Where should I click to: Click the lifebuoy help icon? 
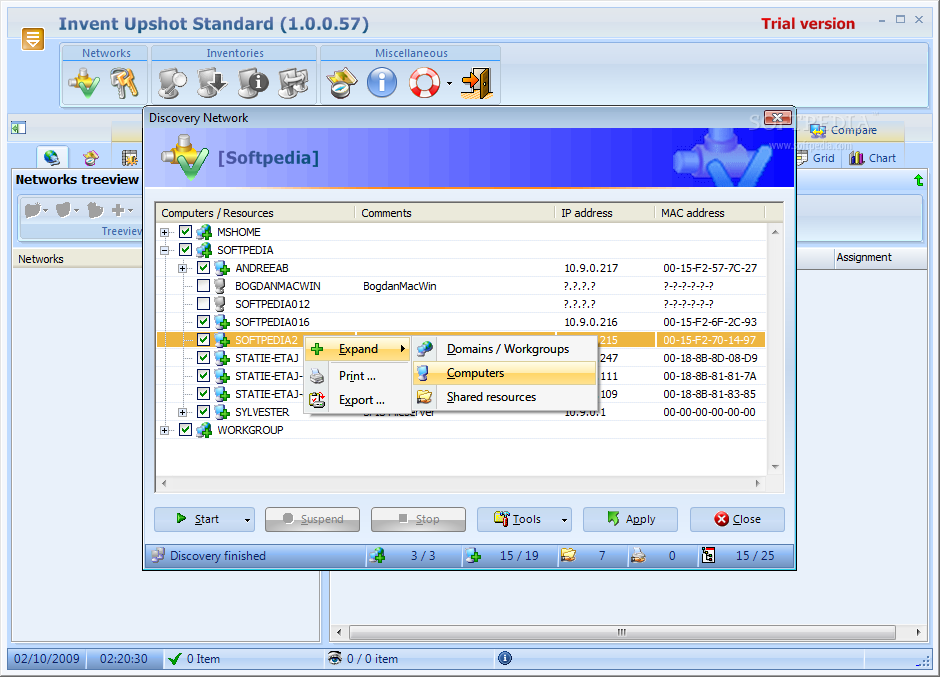click(x=424, y=83)
